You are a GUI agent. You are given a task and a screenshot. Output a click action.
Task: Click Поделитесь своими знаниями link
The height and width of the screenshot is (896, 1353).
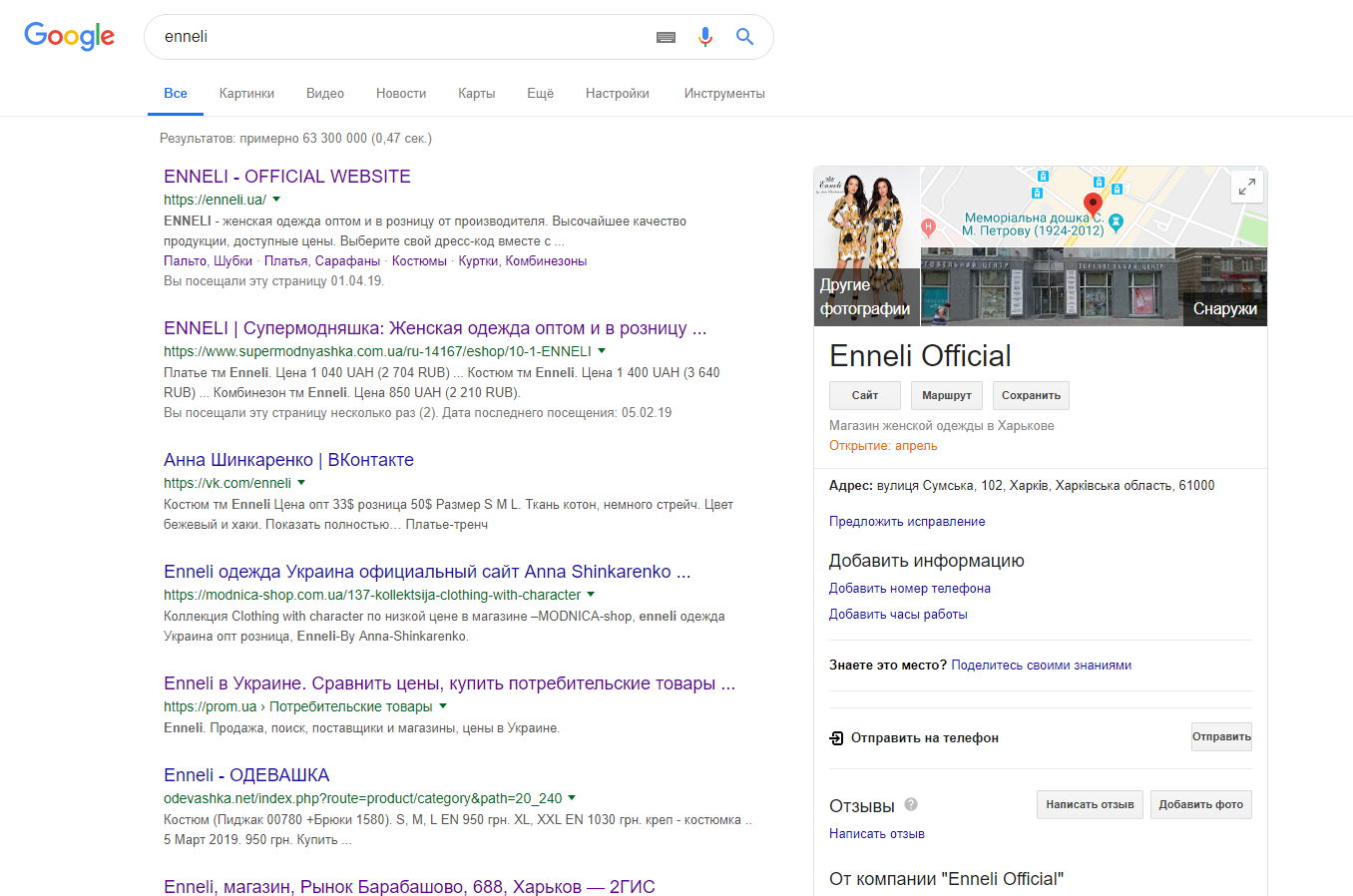pos(1042,666)
